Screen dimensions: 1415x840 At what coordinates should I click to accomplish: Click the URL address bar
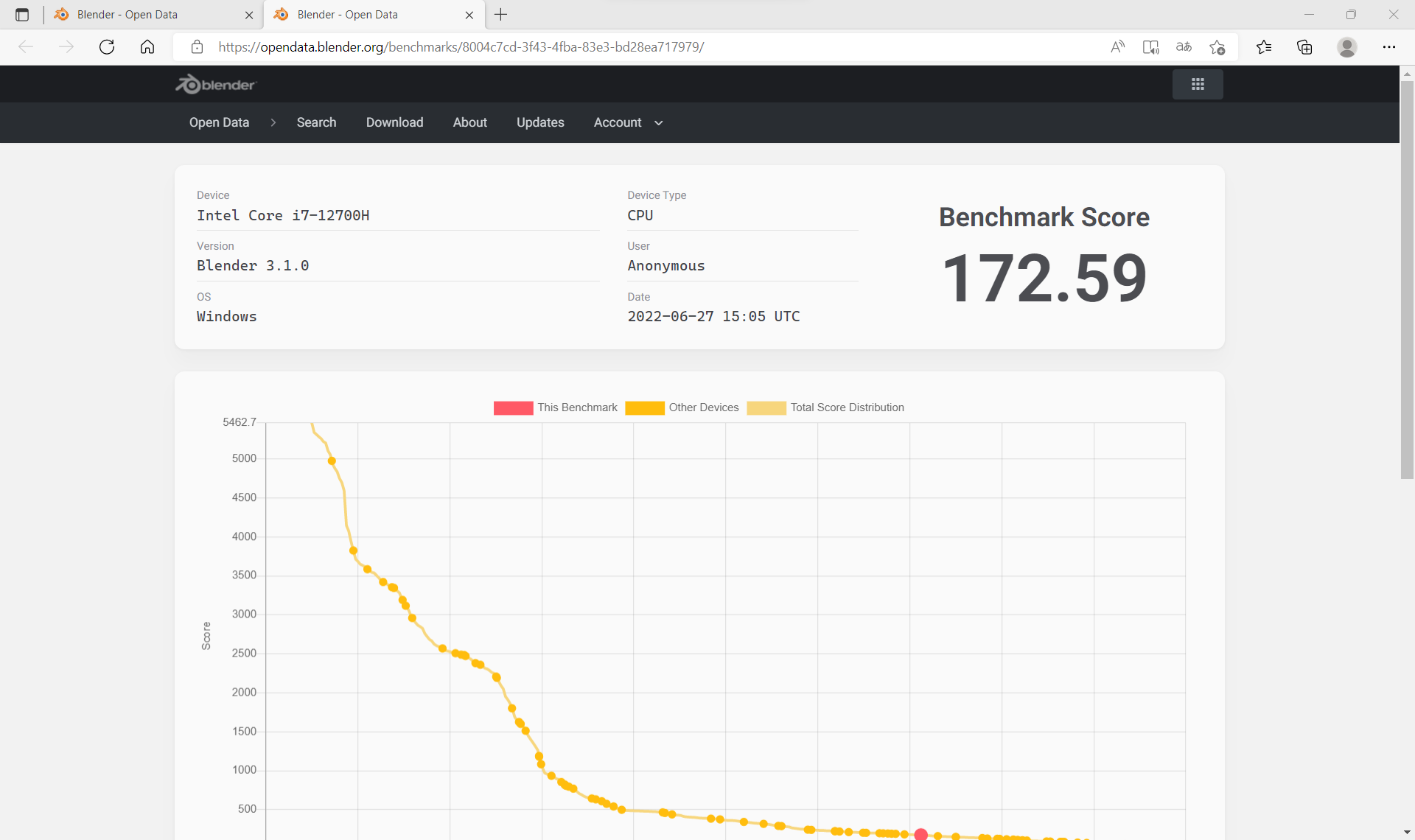[x=649, y=47]
